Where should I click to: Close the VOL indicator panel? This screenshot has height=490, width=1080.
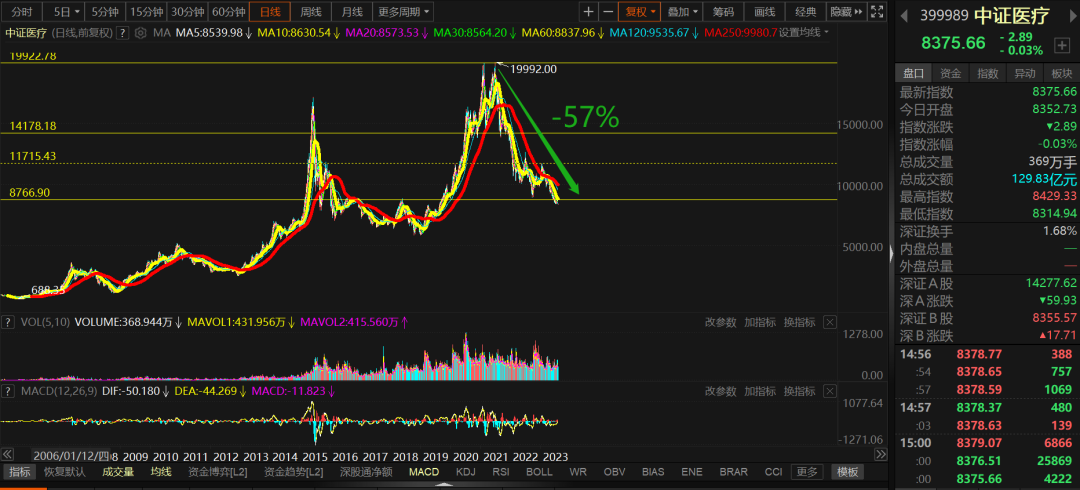[x=830, y=322]
